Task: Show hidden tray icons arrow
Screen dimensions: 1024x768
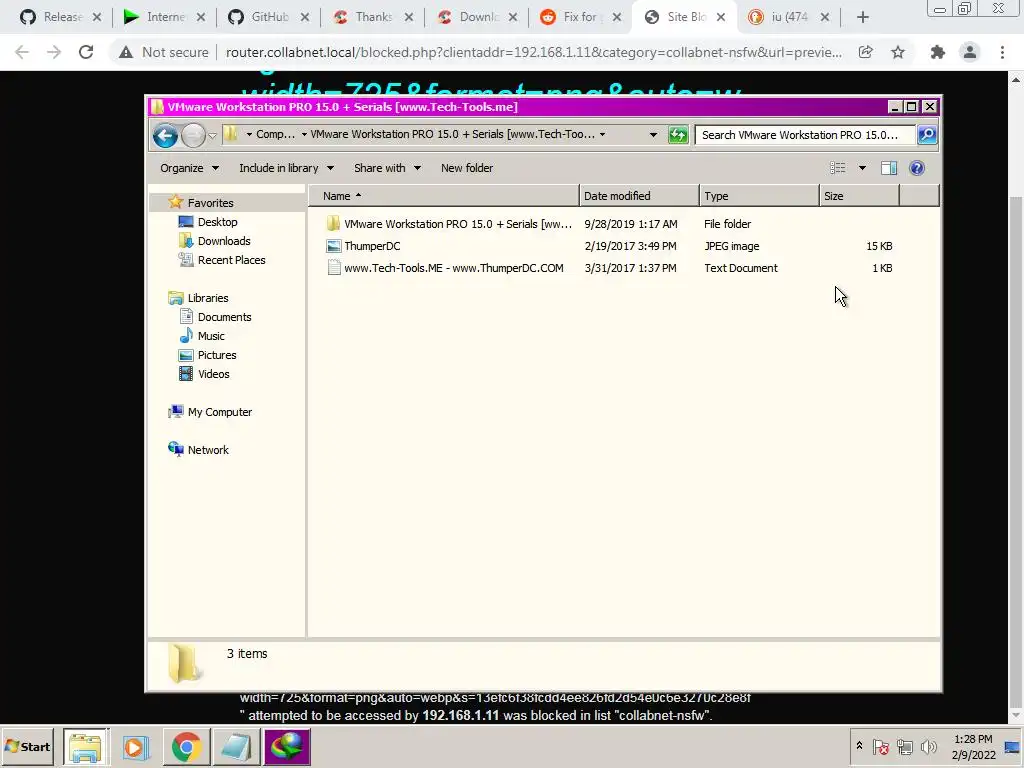Action: pyautogui.click(x=859, y=746)
